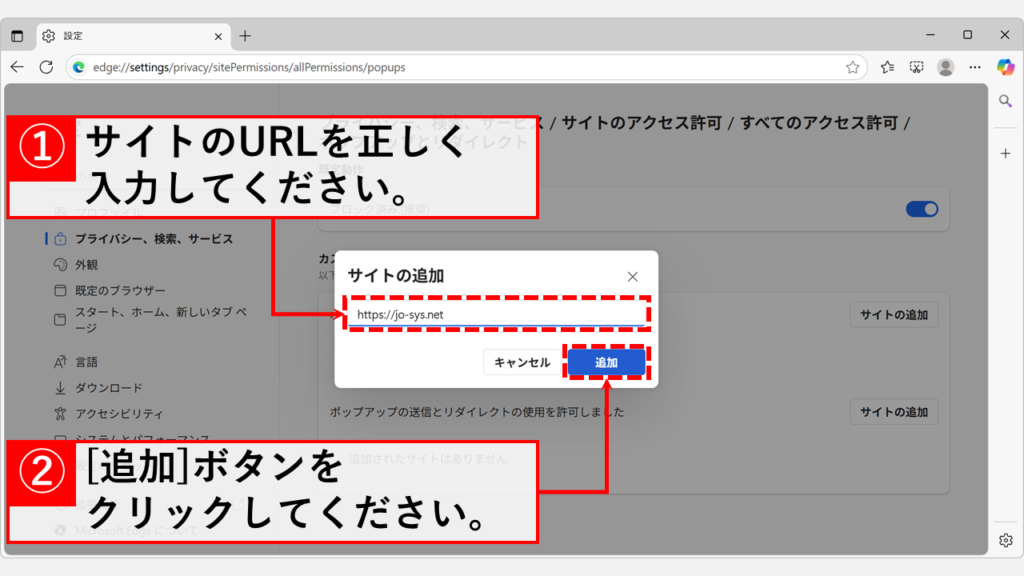The width and height of the screenshot is (1024, 576).
Task: Open sidebar settings gear icon
Action: [1006, 540]
